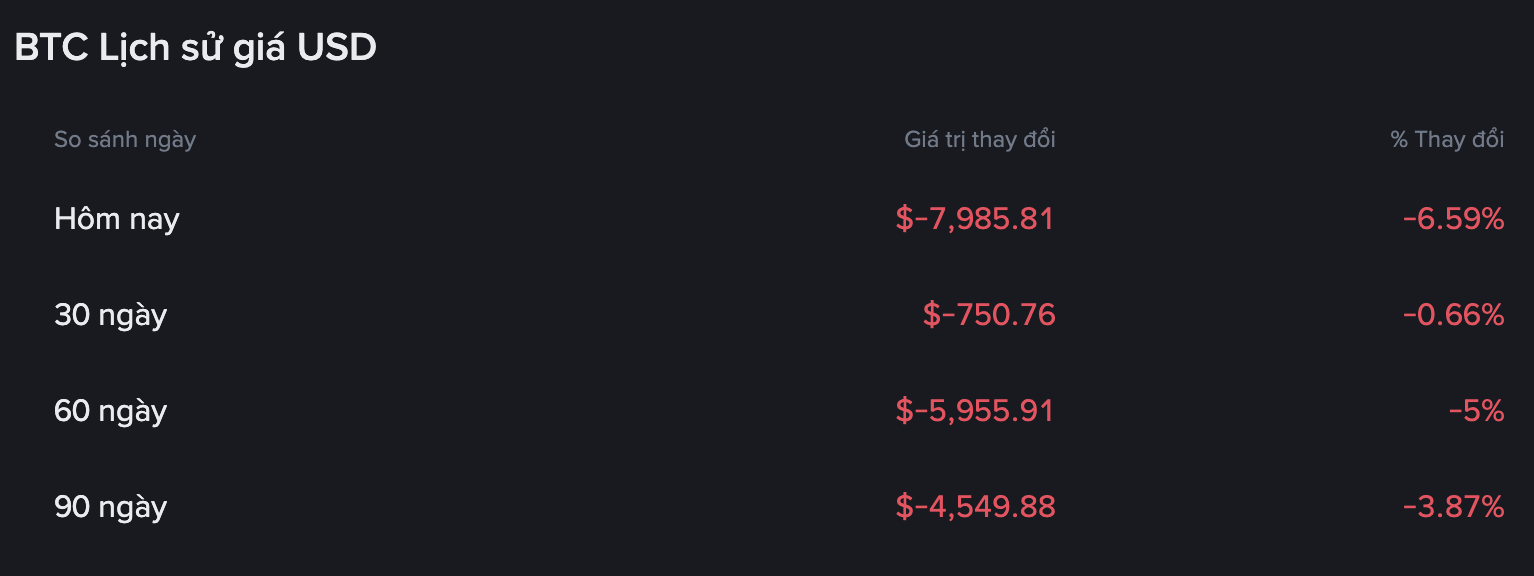The width and height of the screenshot is (1534, 576).
Task: Click the 'Hôm nay' row label
Action: pyautogui.click(x=117, y=219)
